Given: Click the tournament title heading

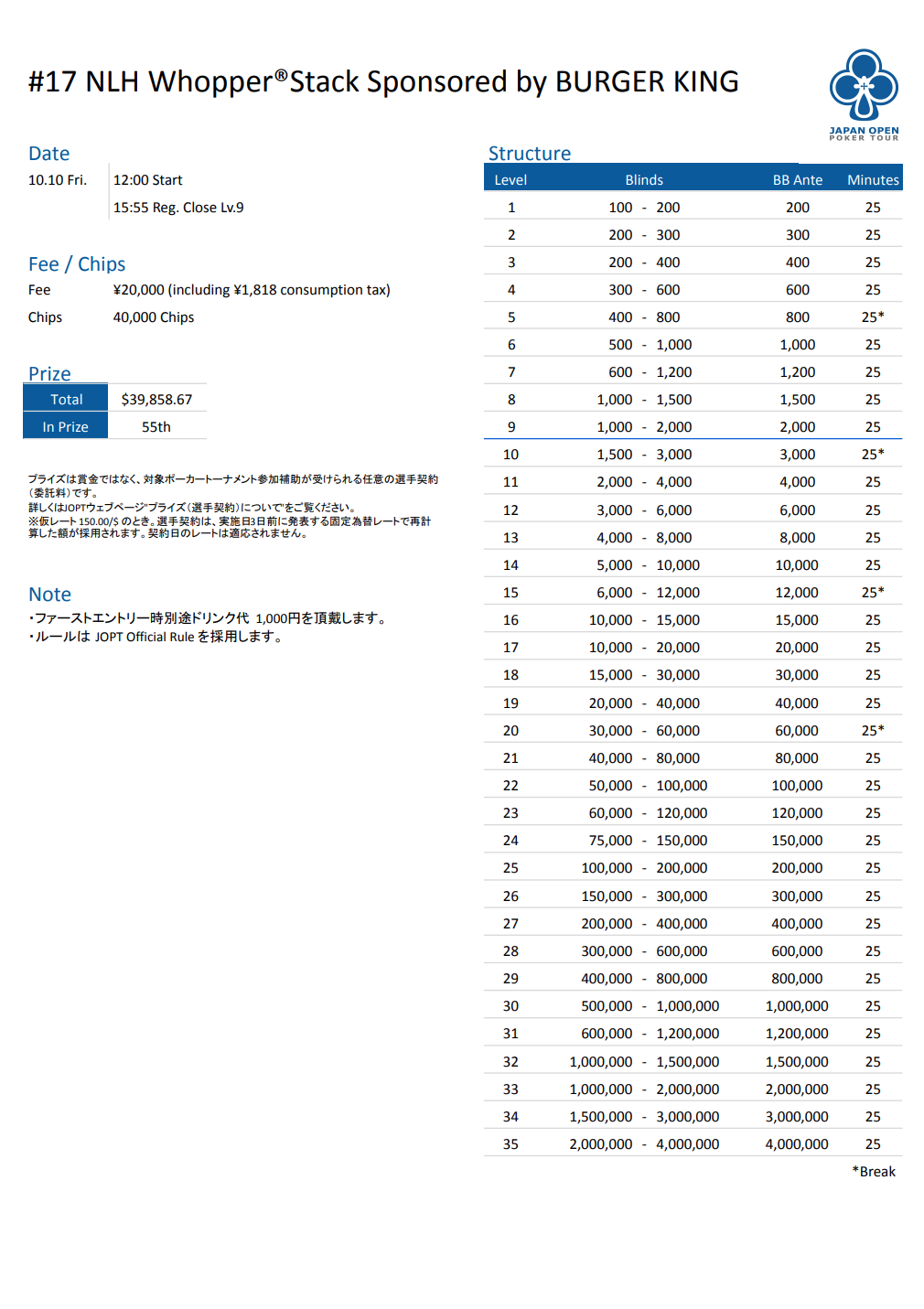Looking at the screenshot, I should 383,82.
